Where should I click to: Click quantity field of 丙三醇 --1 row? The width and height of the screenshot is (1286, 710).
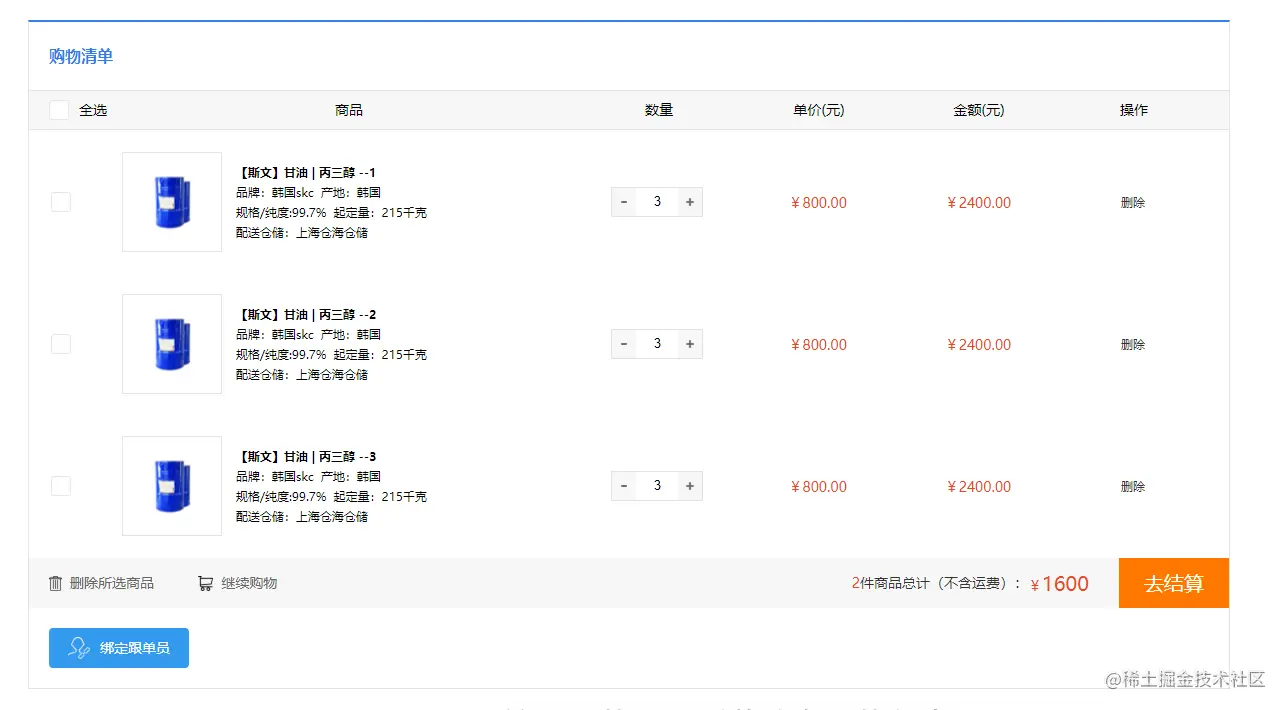[x=657, y=202]
